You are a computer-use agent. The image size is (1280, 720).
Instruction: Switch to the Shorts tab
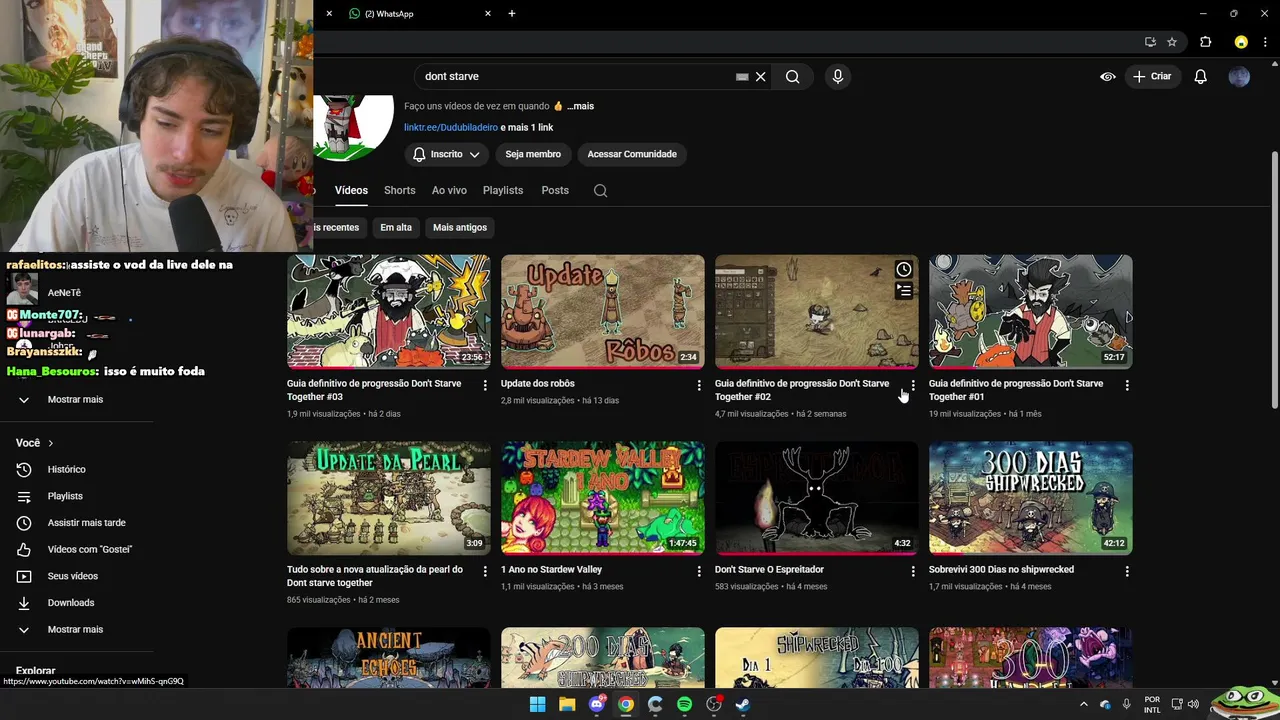(399, 190)
